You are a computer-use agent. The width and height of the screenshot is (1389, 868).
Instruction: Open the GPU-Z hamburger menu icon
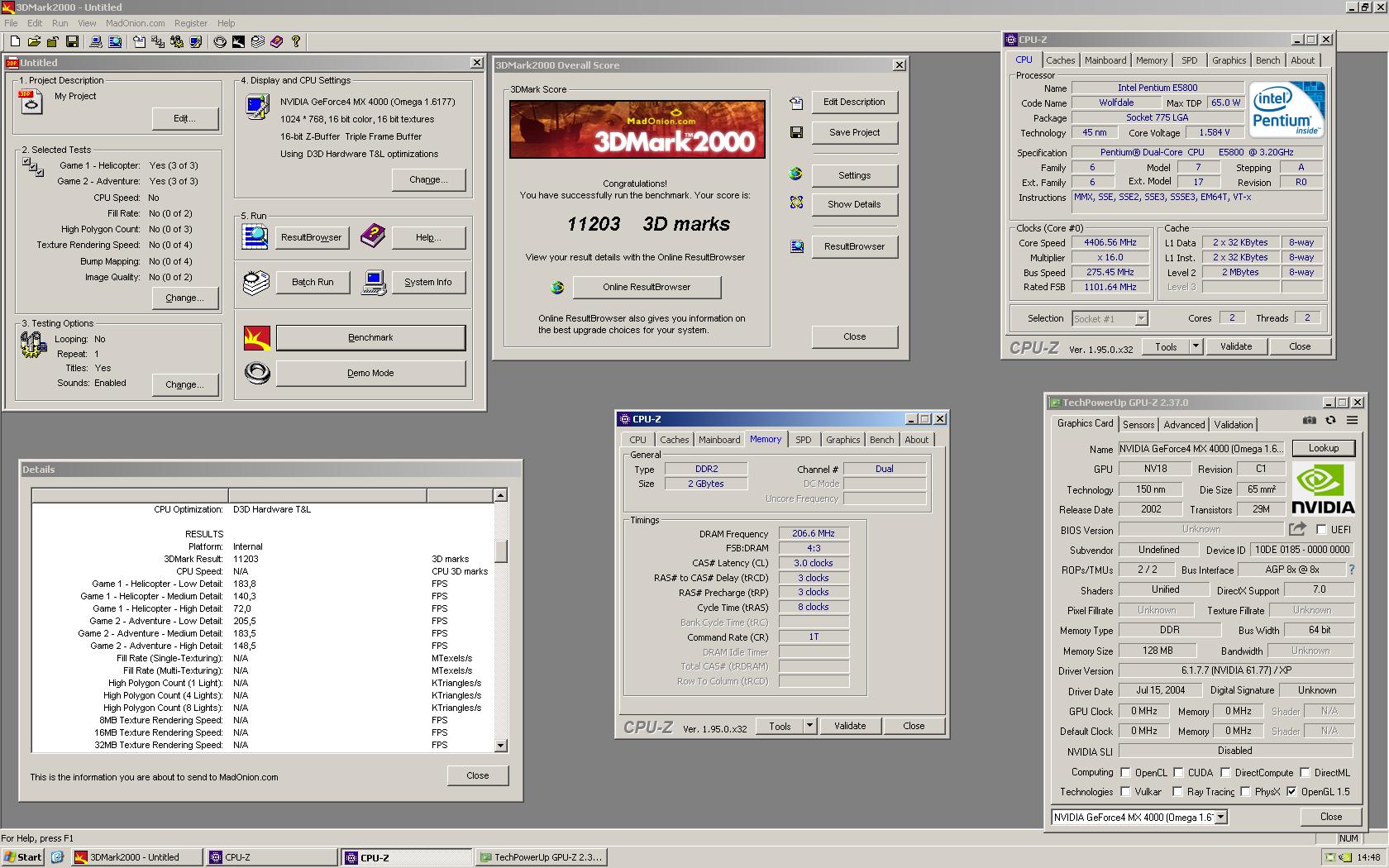[x=1352, y=420]
